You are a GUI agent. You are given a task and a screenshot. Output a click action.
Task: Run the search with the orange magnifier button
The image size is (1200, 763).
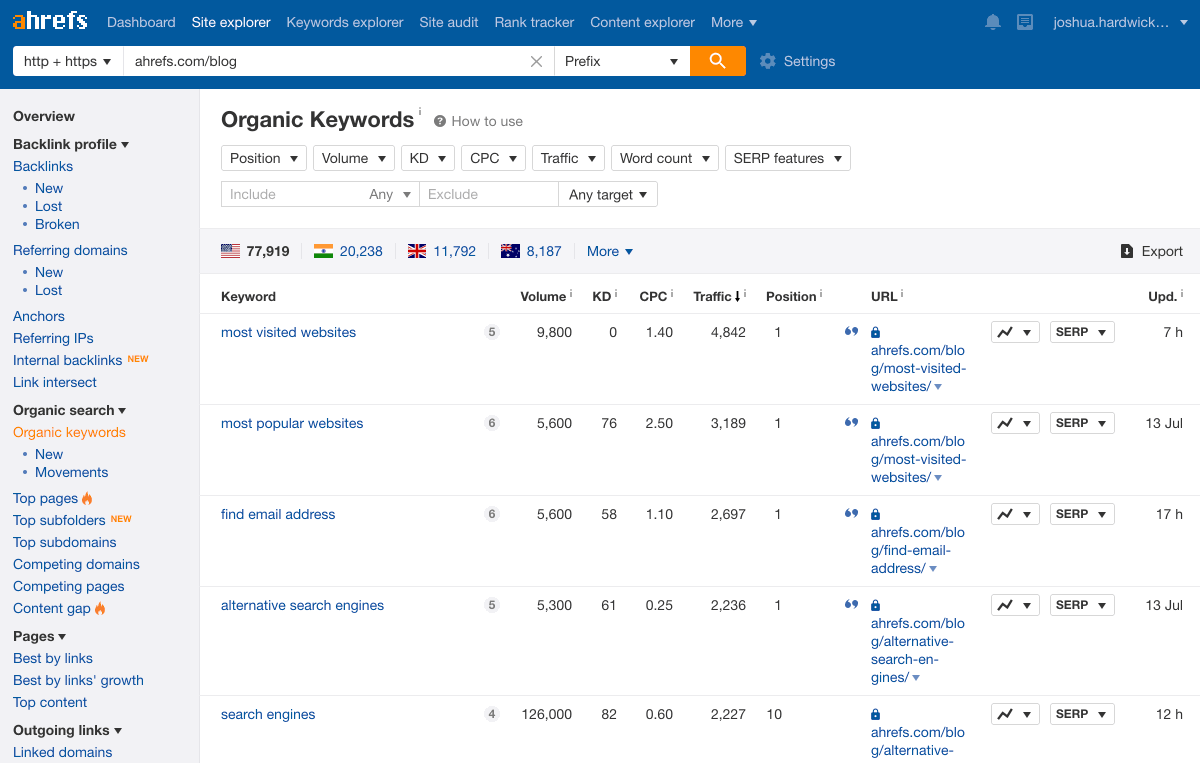717,61
